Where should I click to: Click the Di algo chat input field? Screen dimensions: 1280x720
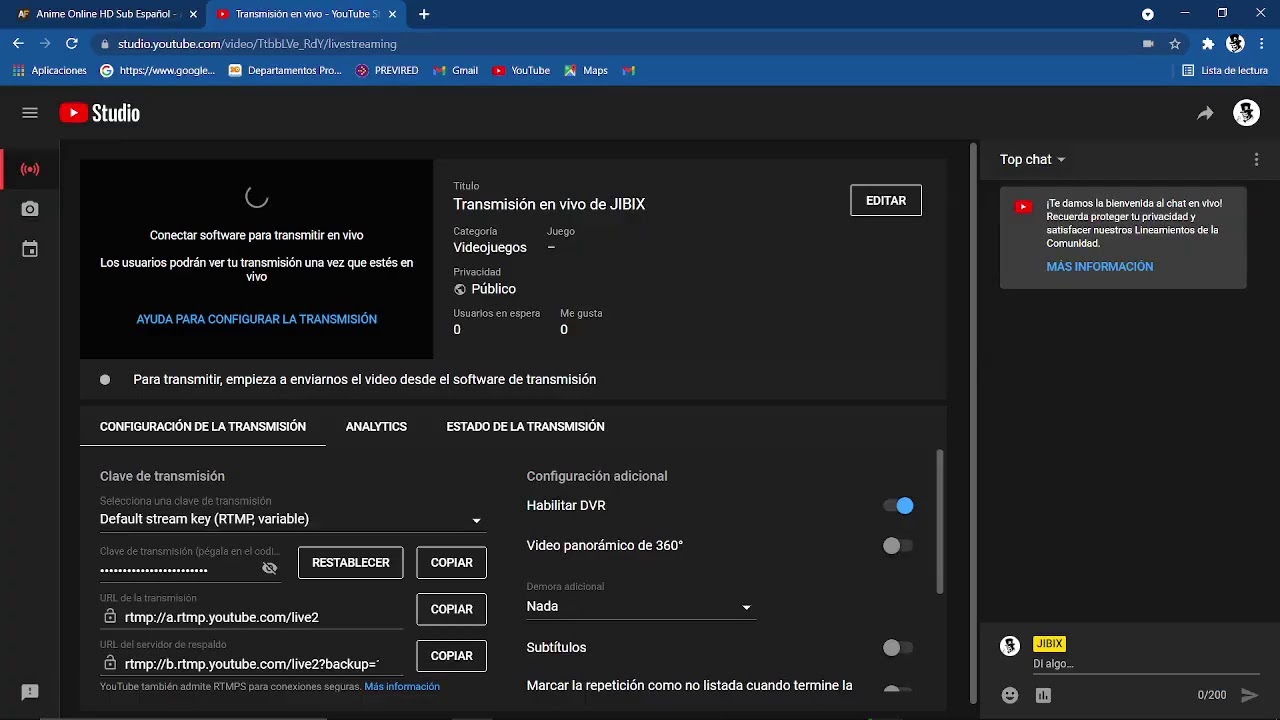pos(1146,664)
